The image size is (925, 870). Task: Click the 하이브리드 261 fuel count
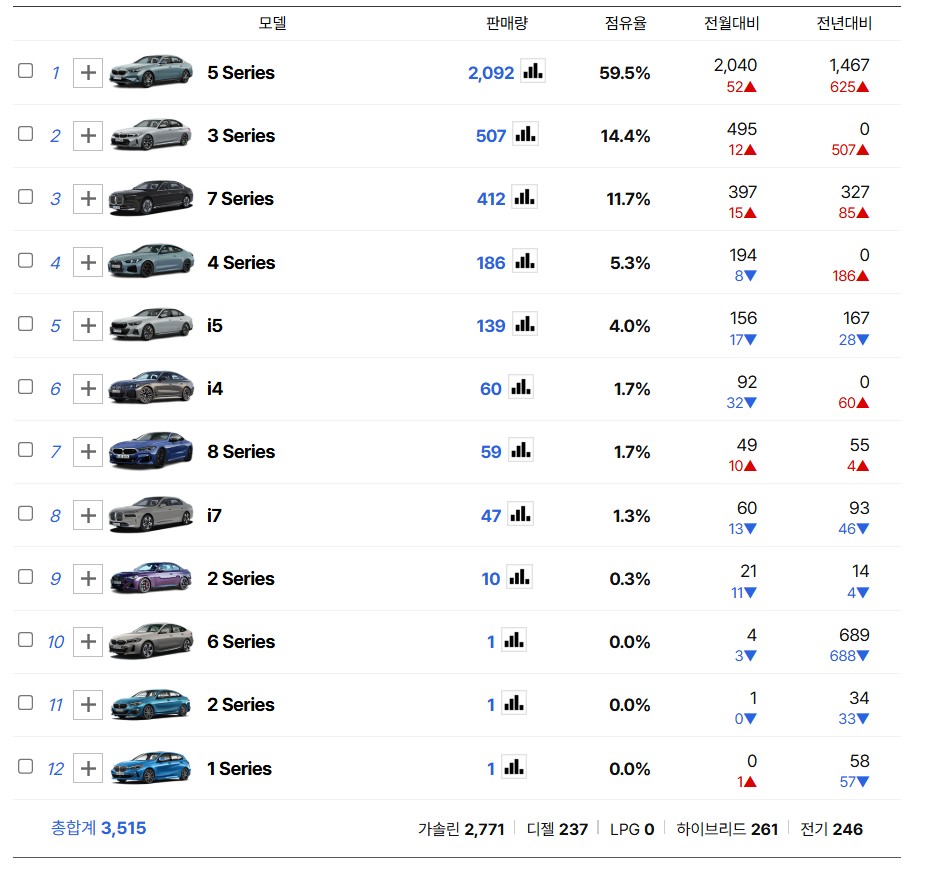(x=727, y=829)
